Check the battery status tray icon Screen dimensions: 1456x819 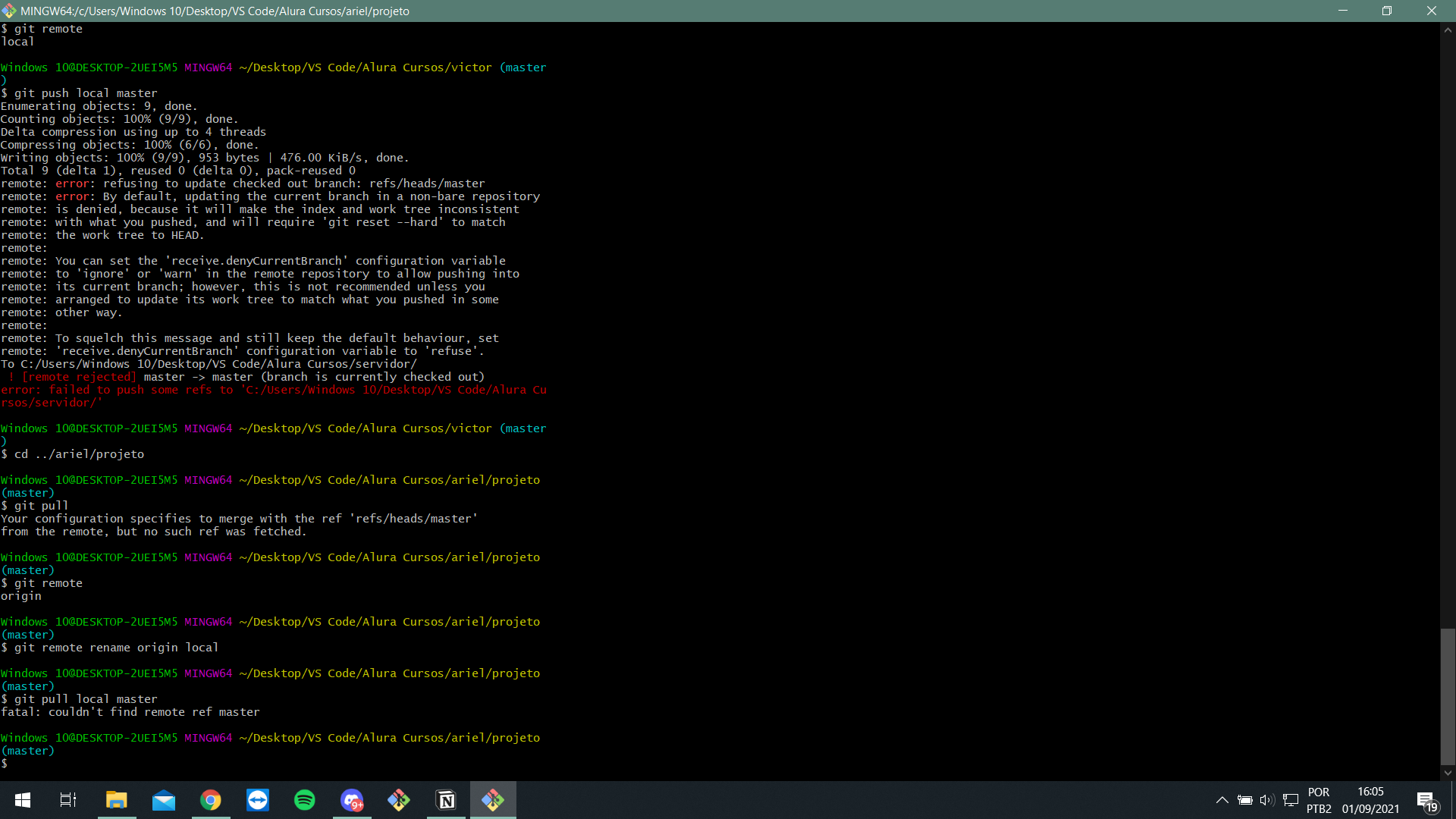(1245, 800)
